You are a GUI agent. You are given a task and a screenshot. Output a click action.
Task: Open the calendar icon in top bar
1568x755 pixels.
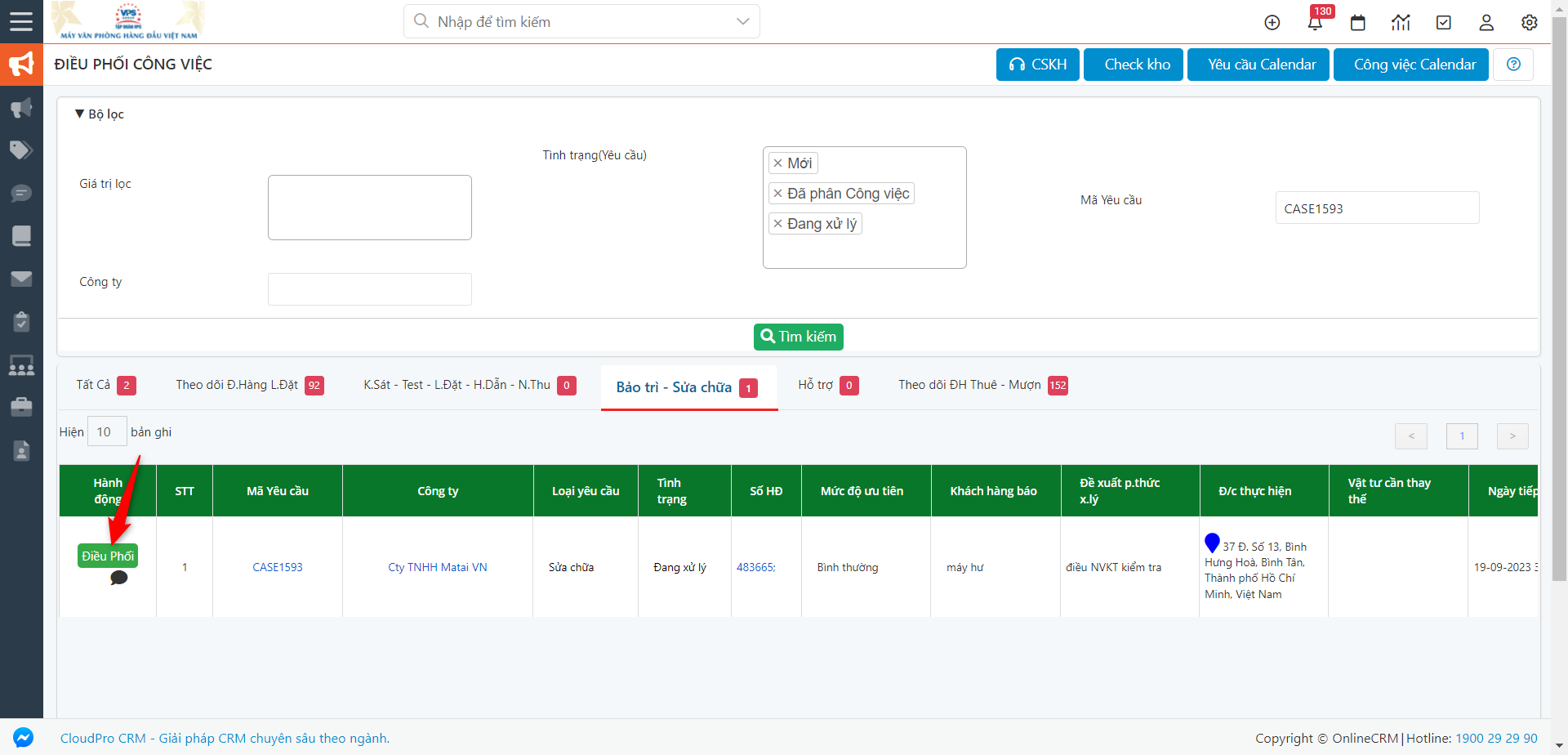click(x=1358, y=23)
